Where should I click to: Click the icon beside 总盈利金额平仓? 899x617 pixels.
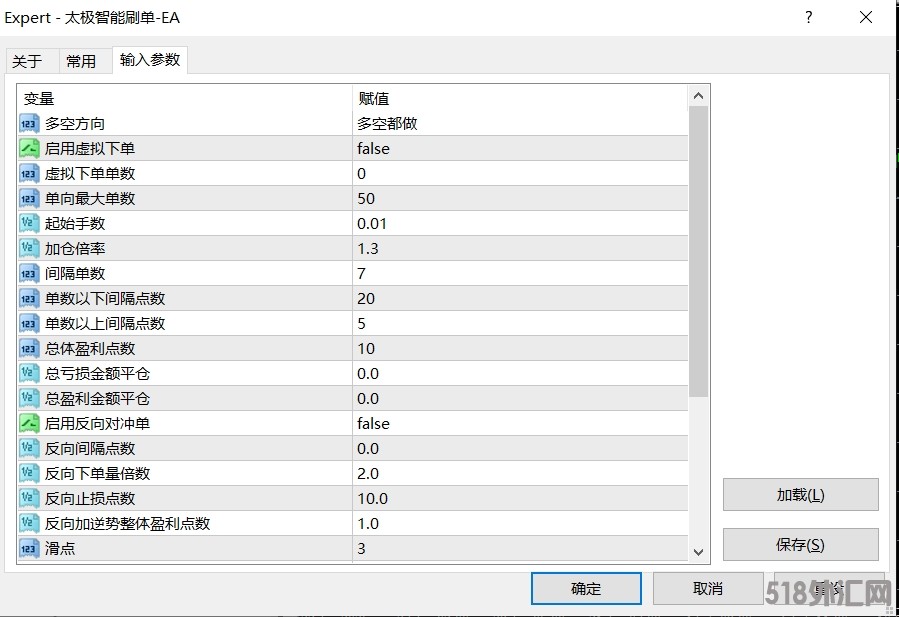click(29, 399)
